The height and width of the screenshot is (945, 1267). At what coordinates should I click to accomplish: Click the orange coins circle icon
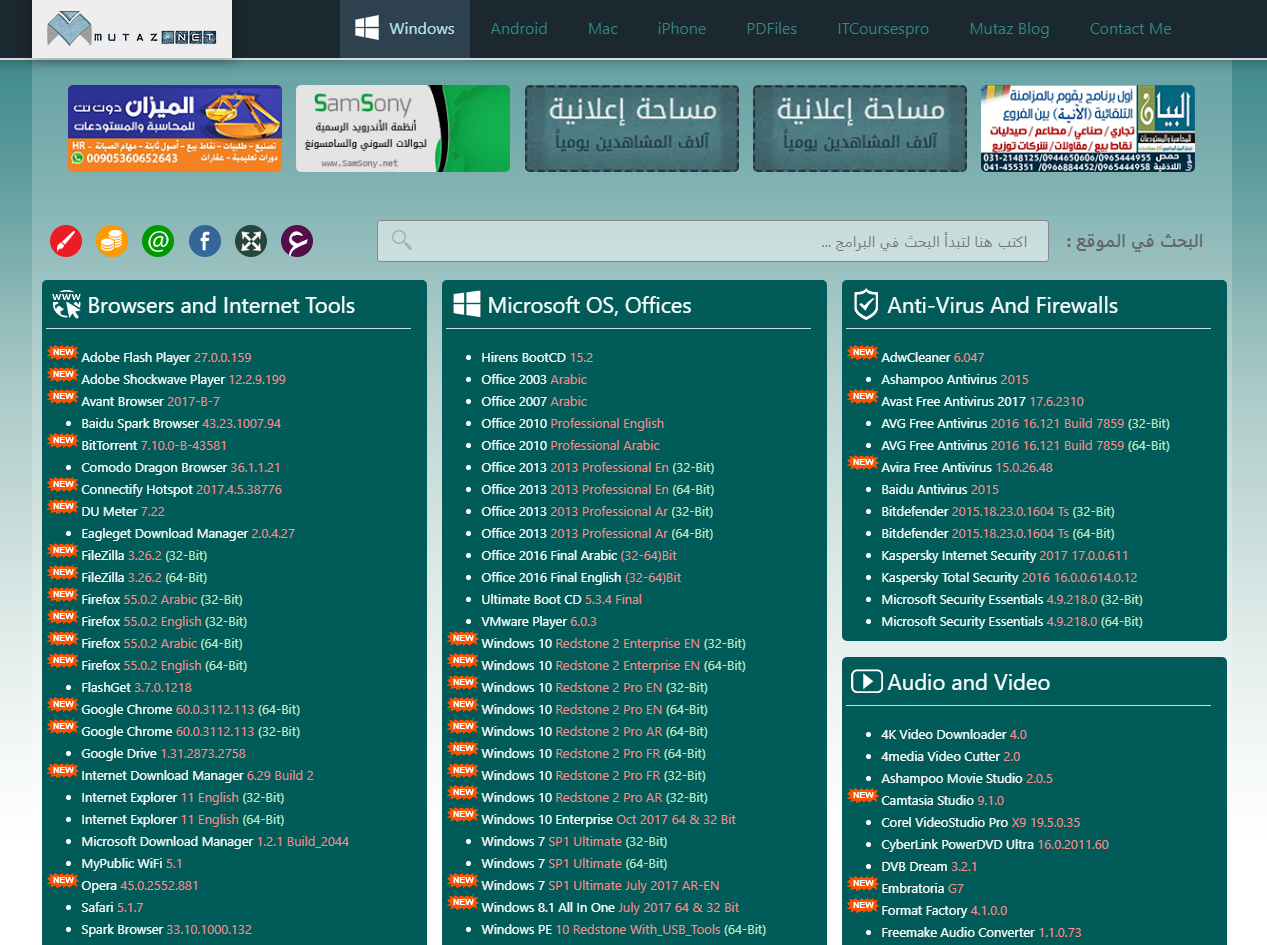112,241
